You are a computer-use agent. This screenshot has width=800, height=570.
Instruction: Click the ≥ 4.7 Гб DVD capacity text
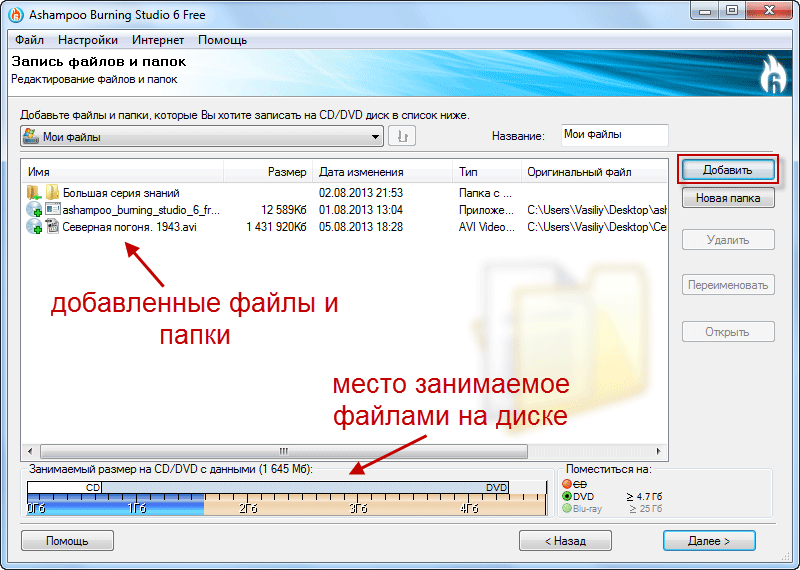(644, 496)
